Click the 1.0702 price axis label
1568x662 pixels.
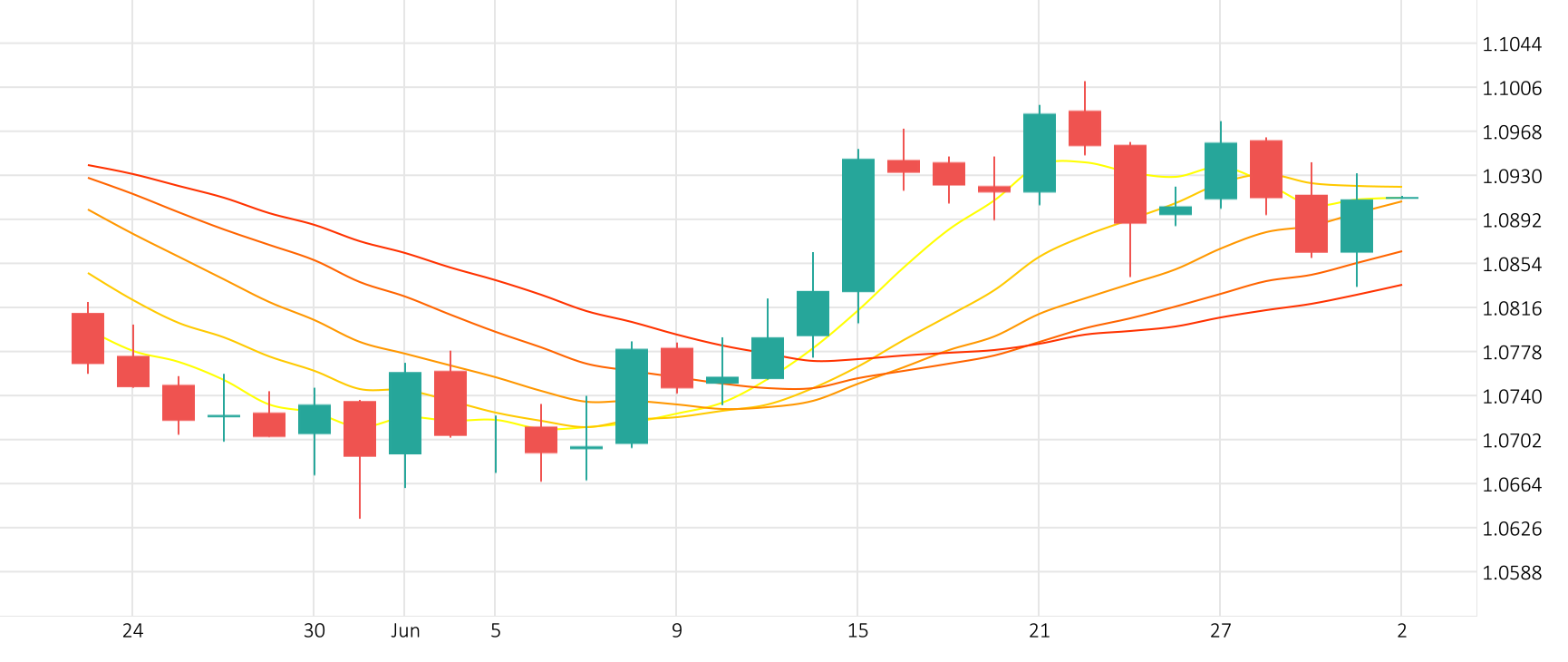[1511, 442]
